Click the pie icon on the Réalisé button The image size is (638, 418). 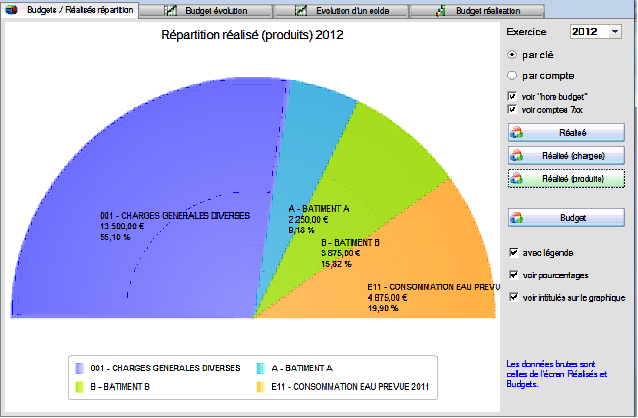point(517,132)
